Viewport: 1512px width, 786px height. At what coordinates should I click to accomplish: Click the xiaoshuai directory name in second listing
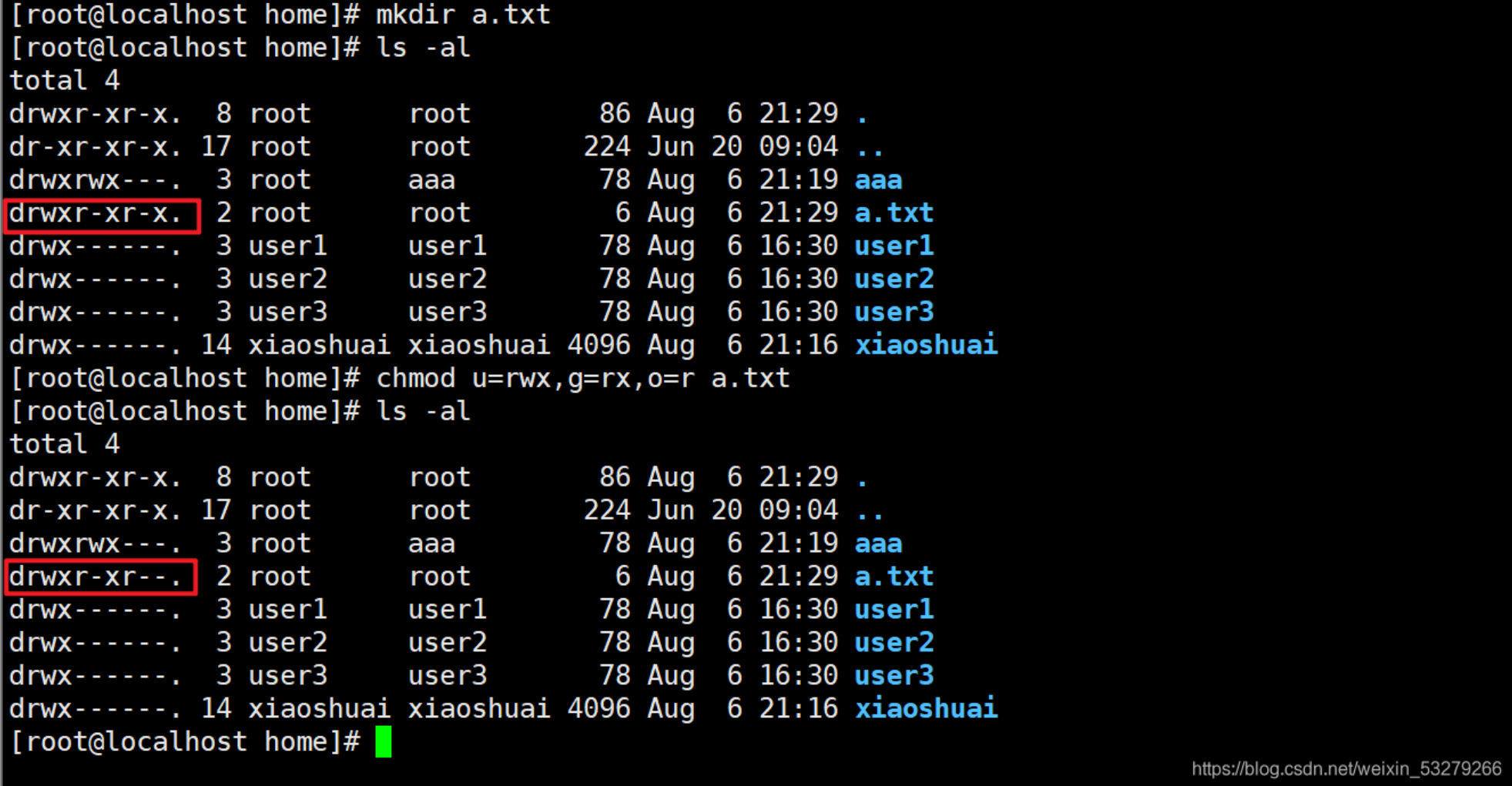click(927, 708)
